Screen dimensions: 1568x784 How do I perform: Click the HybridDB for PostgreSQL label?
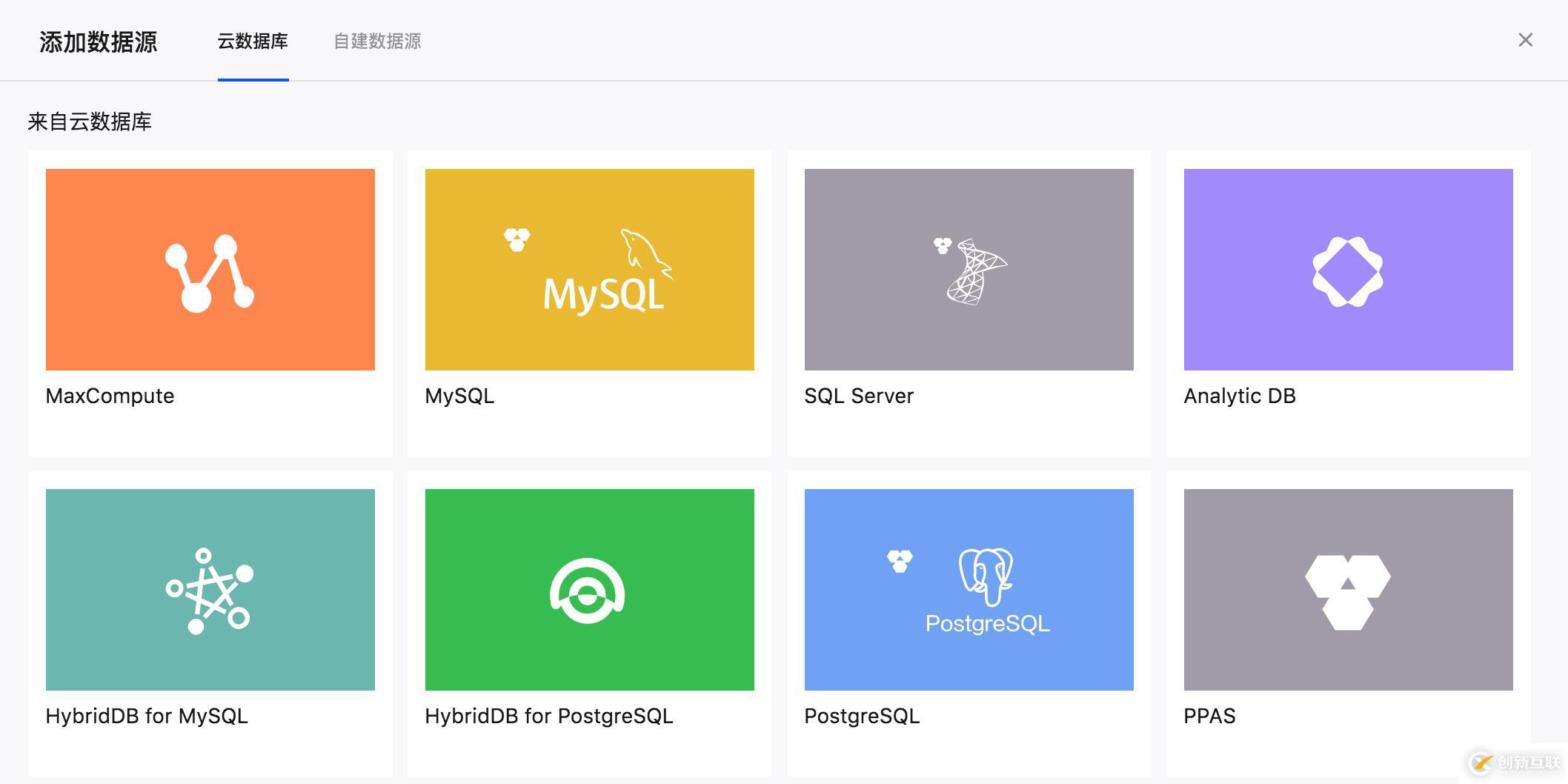pyautogui.click(x=548, y=716)
